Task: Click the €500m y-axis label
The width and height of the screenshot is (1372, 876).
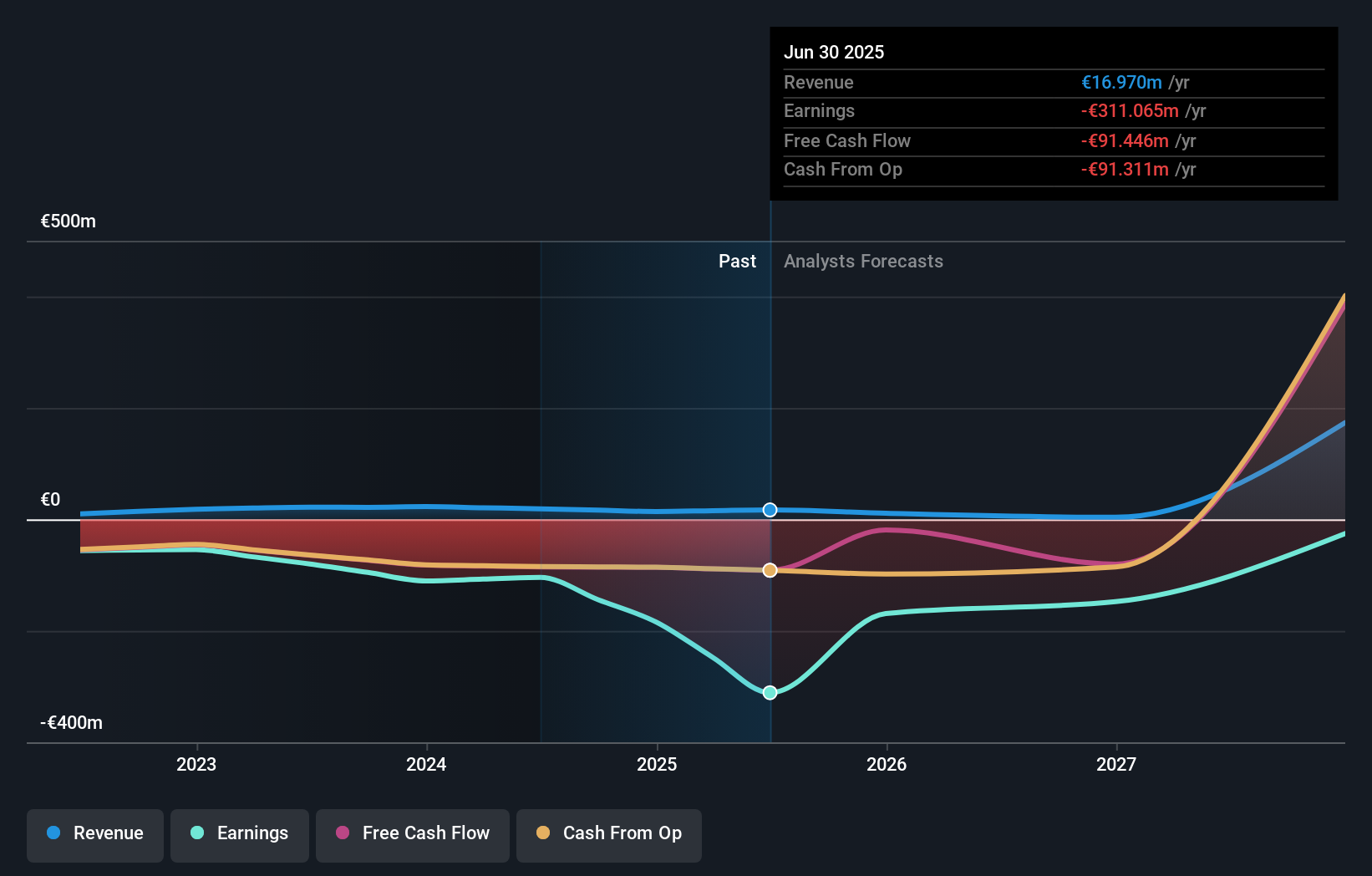Action: [69, 222]
